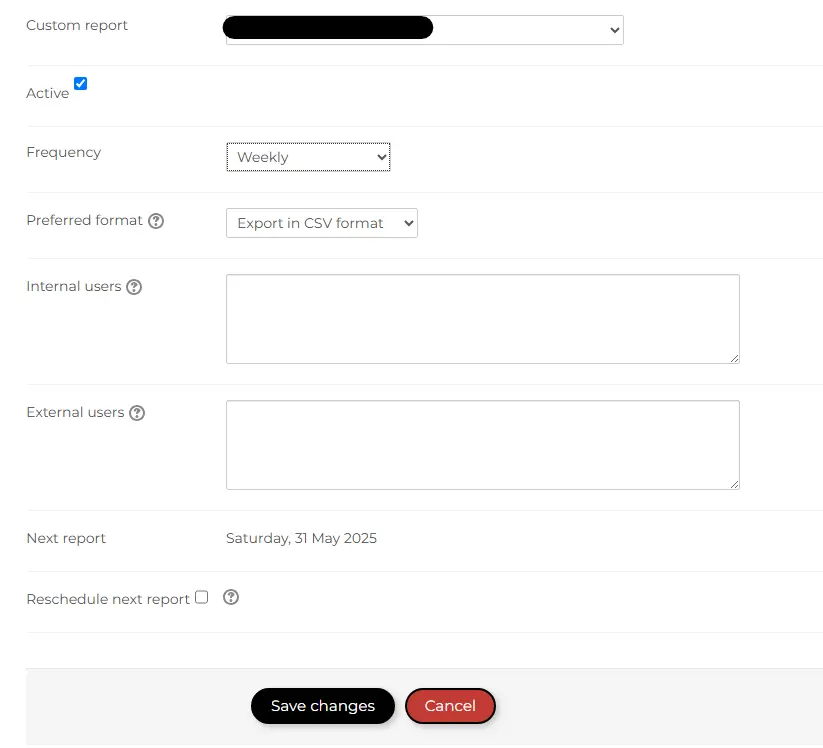Click the Active label text

pyautogui.click(x=47, y=93)
